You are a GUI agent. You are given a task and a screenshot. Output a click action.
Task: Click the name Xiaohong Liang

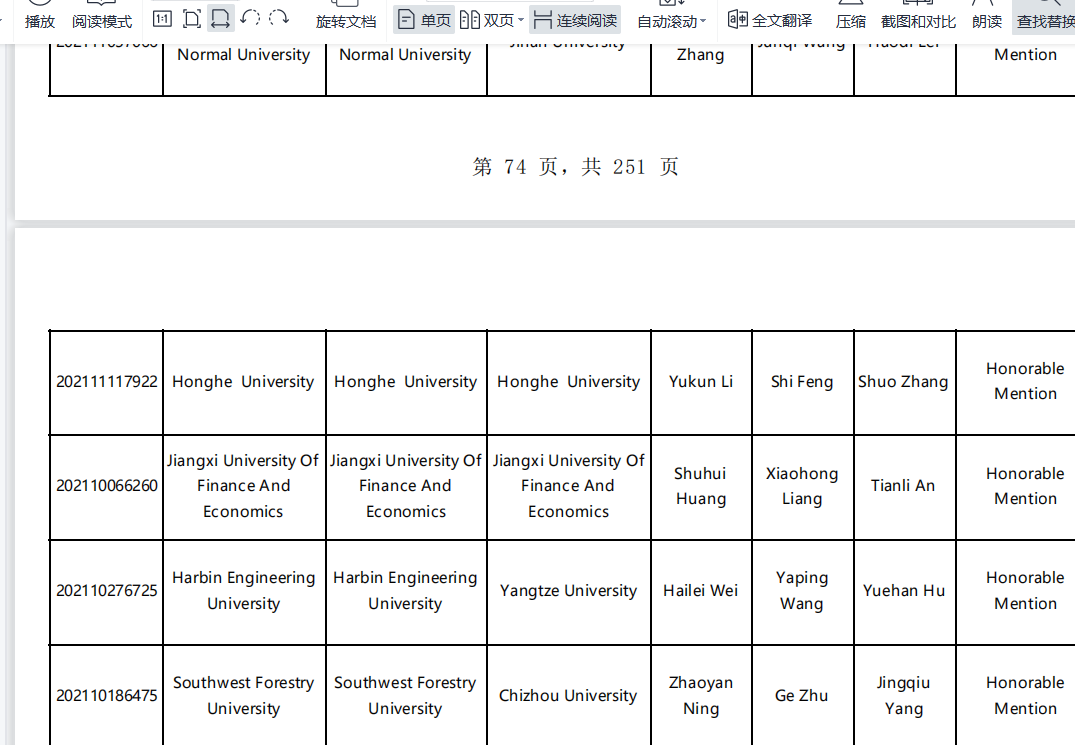[x=802, y=486]
